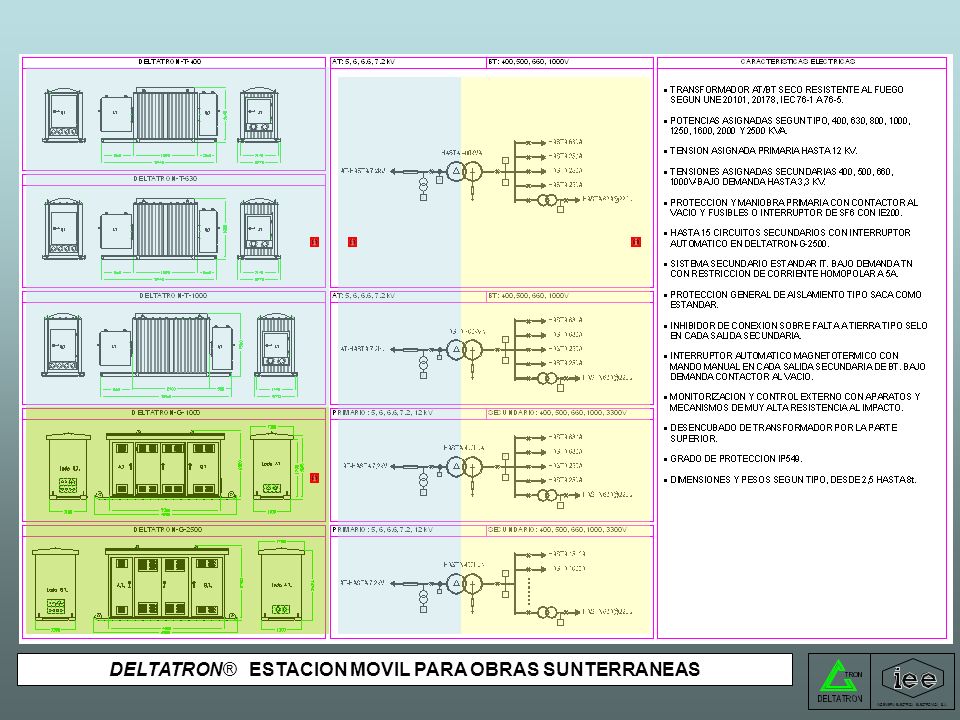
Task: Click the CARACTERISTICAS ELECTRICAS heading
Action: click(x=798, y=62)
